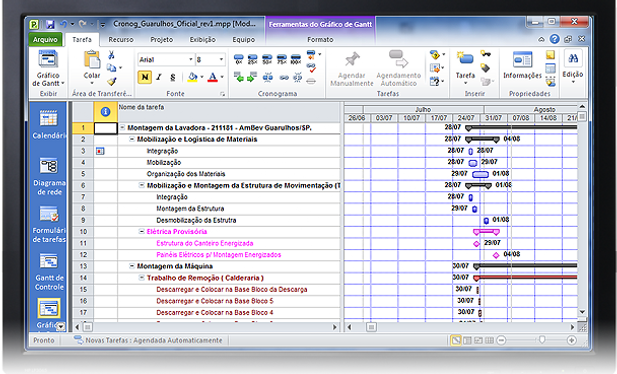Open Gantt de Controle view
Image resolution: width=617 pixels, height=374 pixels.
[49, 271]
